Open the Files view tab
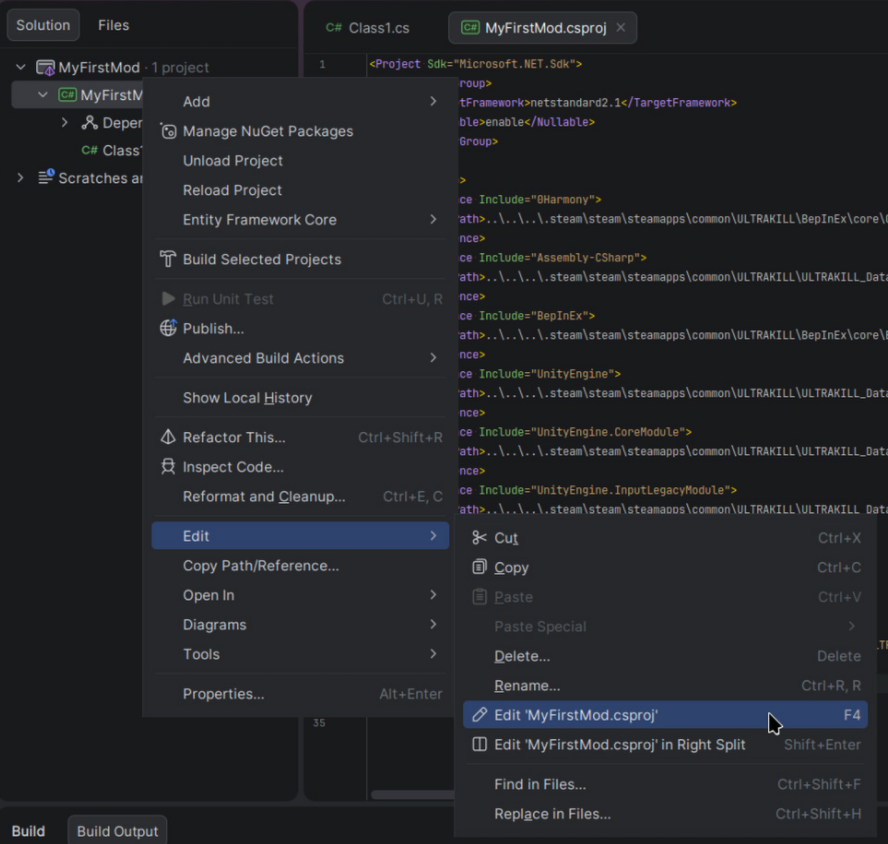Screen dimensions: 888x844 pyautogui.click(x=113, y=25)
